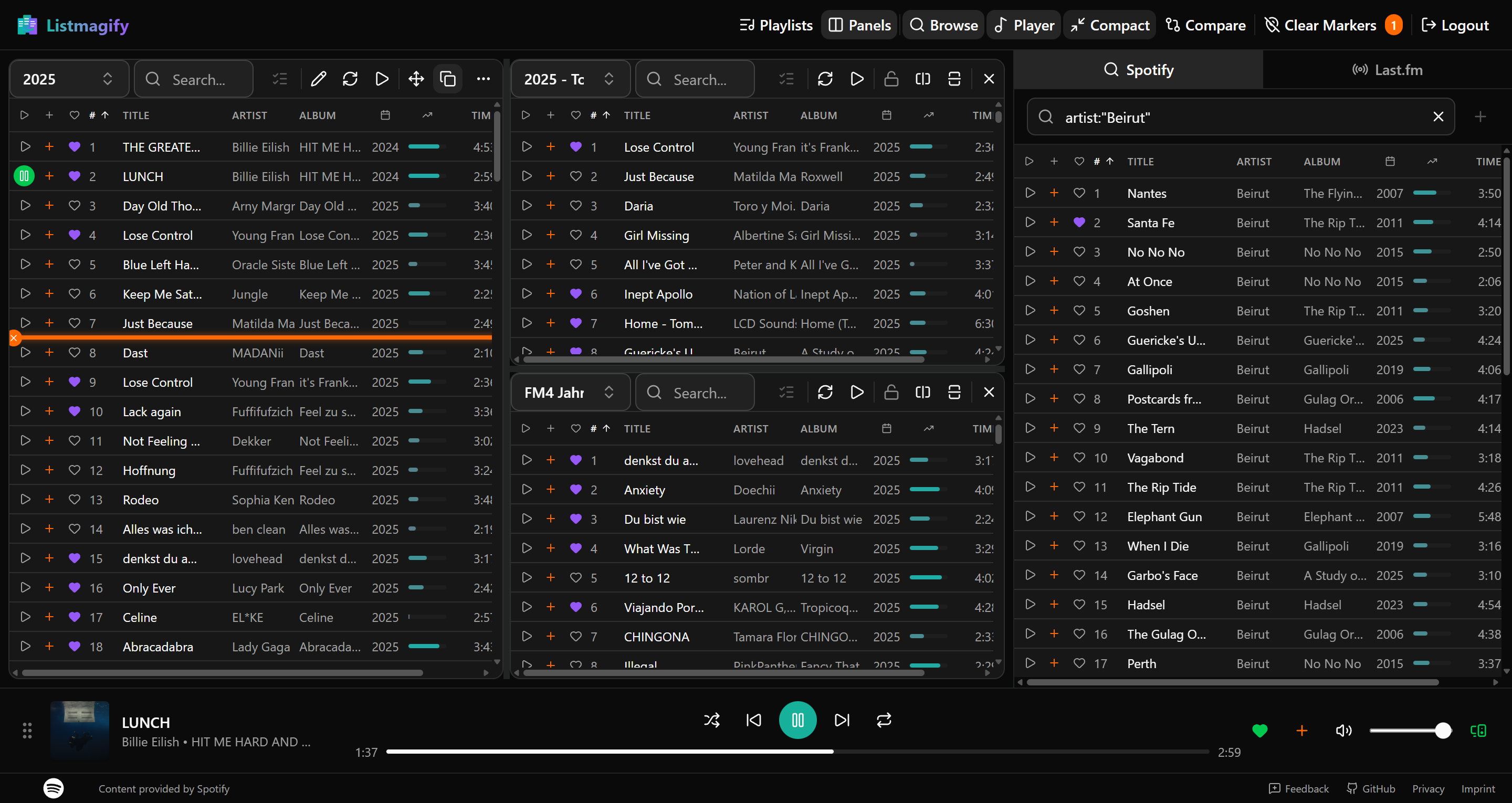1512x803 pixels.
Task: Switch to the Last.fm tab
Action: click(x=1388, y=69)
